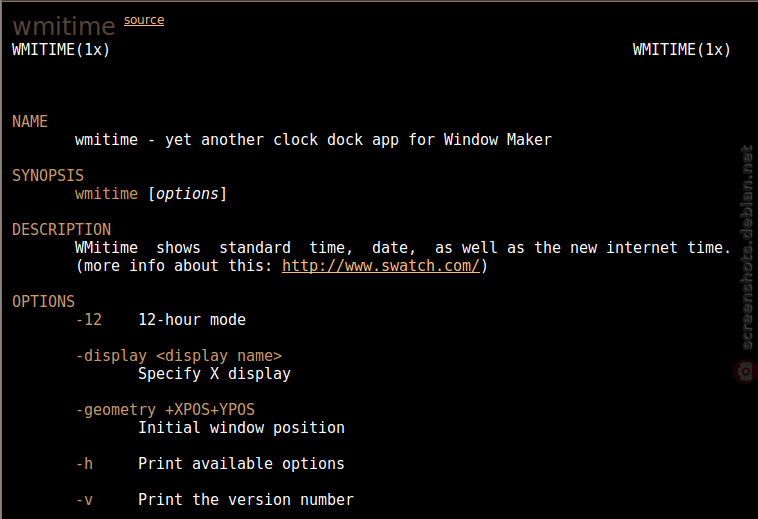Click the screenshots.debian.net watermark text
The image size is (758, 519).
(x=747, y=247)
